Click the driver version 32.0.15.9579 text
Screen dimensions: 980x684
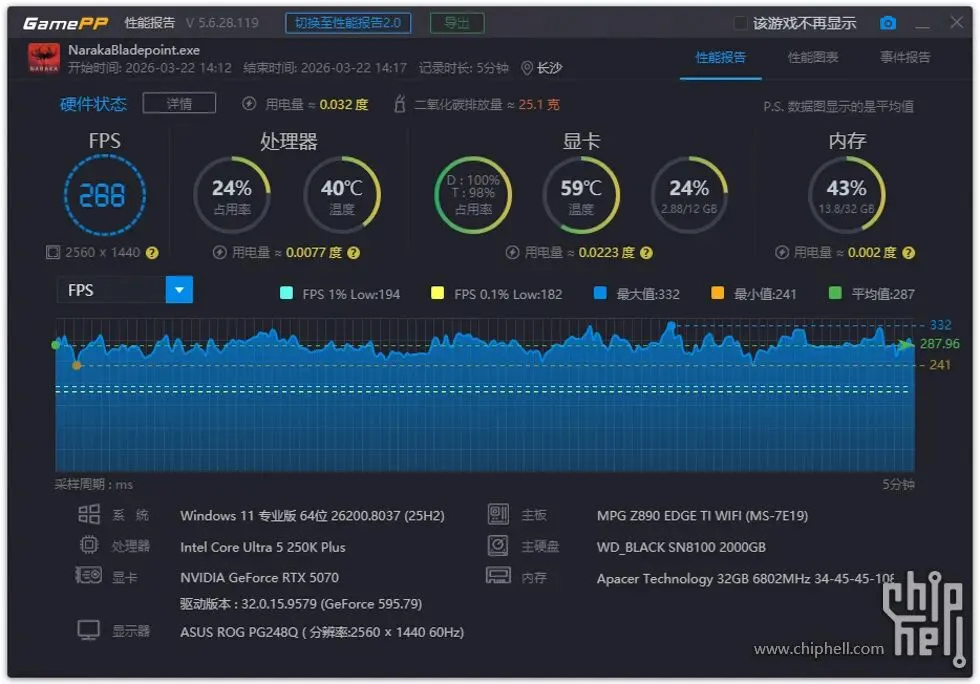(x=301, y=604)
